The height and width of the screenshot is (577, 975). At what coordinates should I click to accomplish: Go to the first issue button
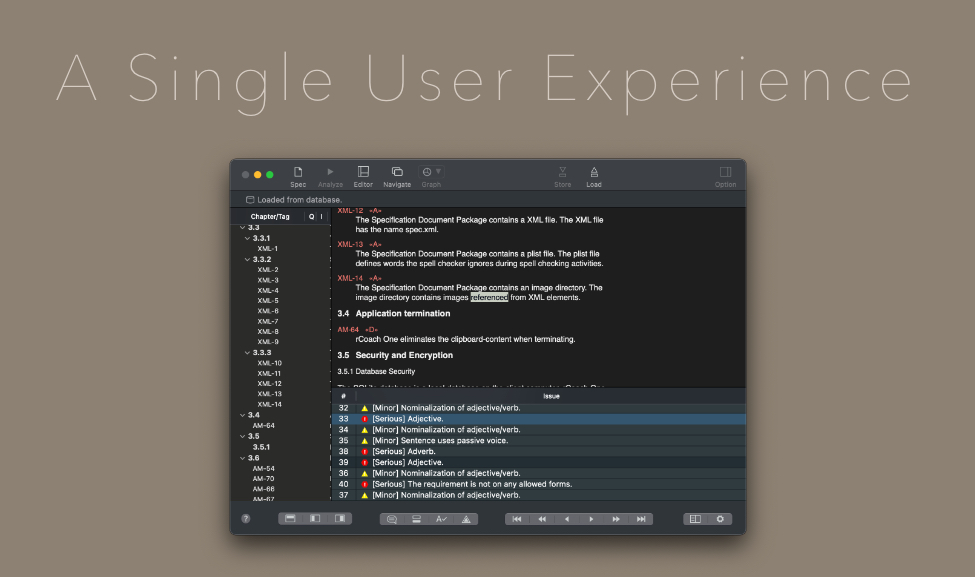pos(517,519)
